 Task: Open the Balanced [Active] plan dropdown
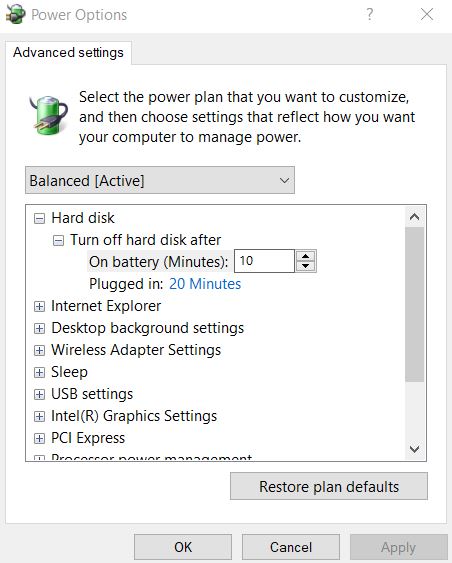click(160, 180)
